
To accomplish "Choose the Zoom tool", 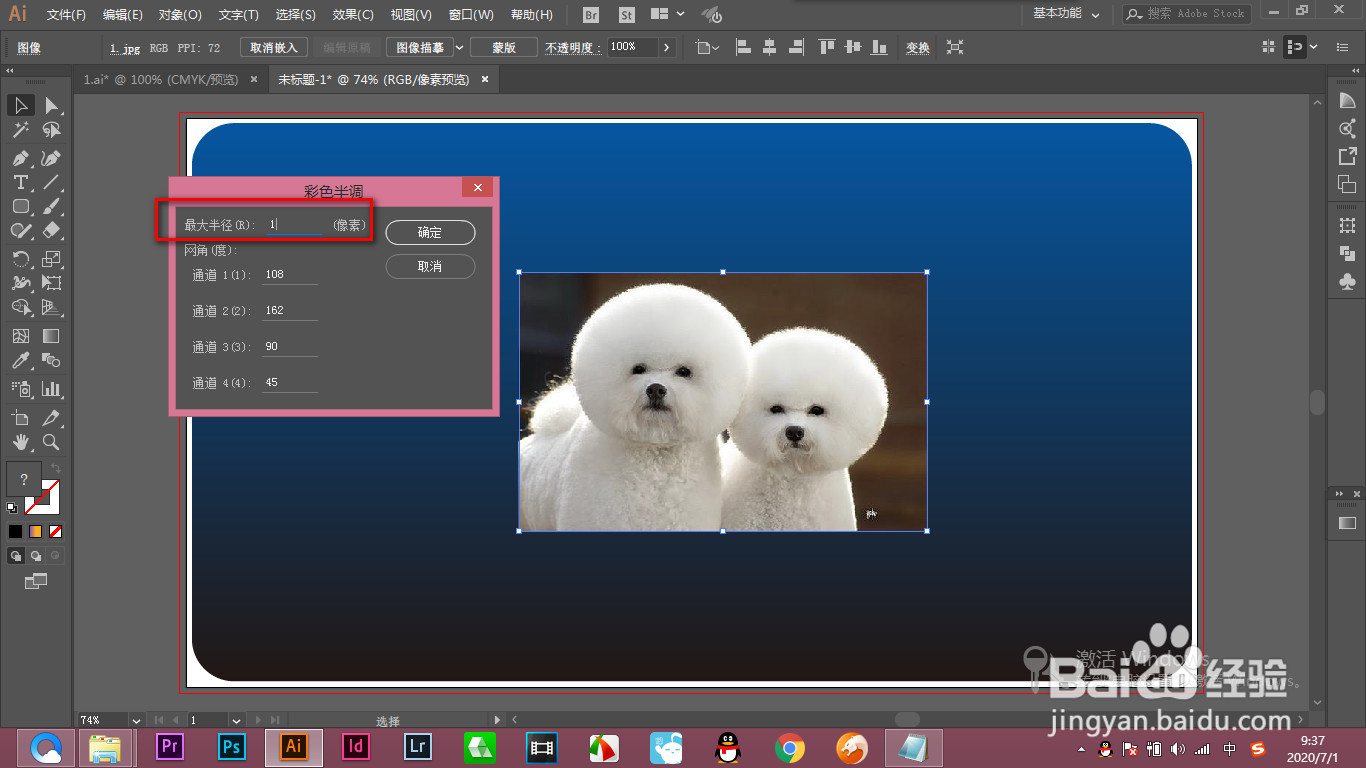I will coord(51,442).
